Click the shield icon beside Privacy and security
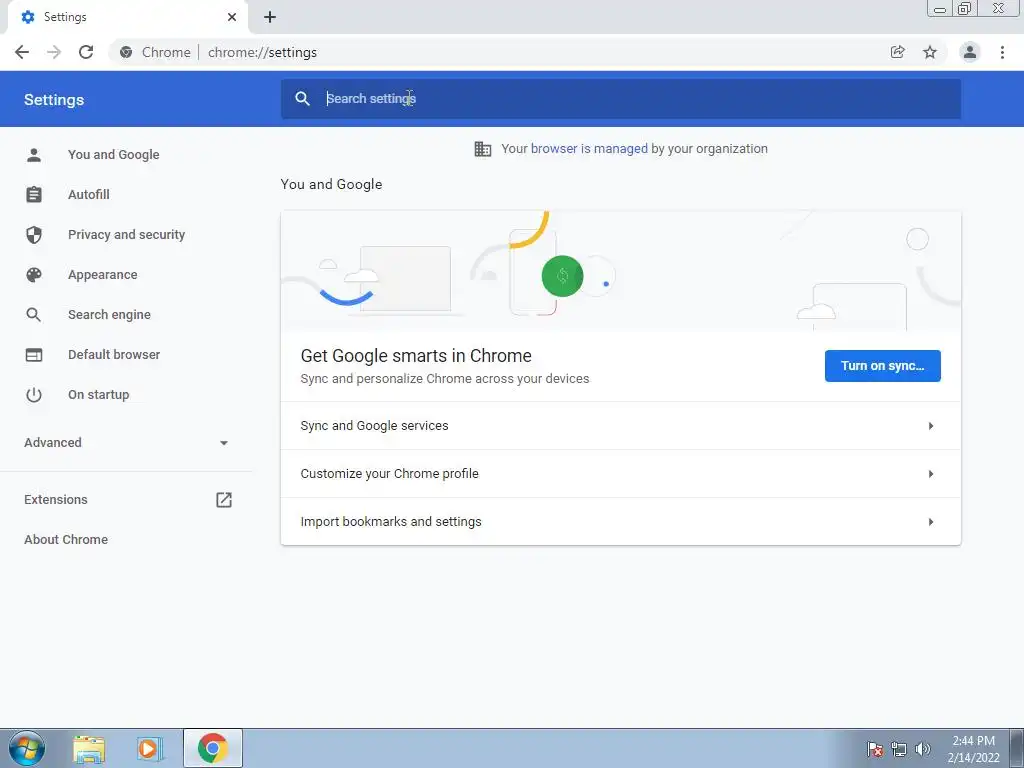1024x768 pixels. [34, 234]
